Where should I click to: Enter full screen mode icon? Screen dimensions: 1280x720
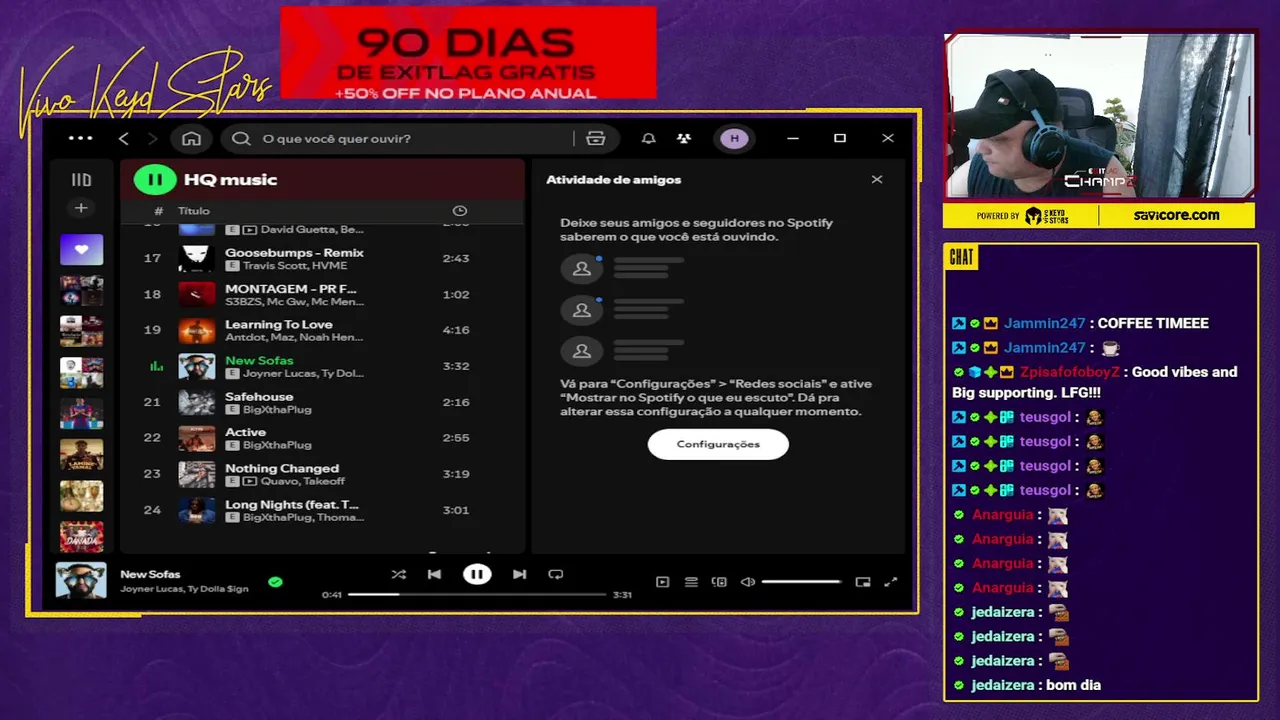click(891, 582)
